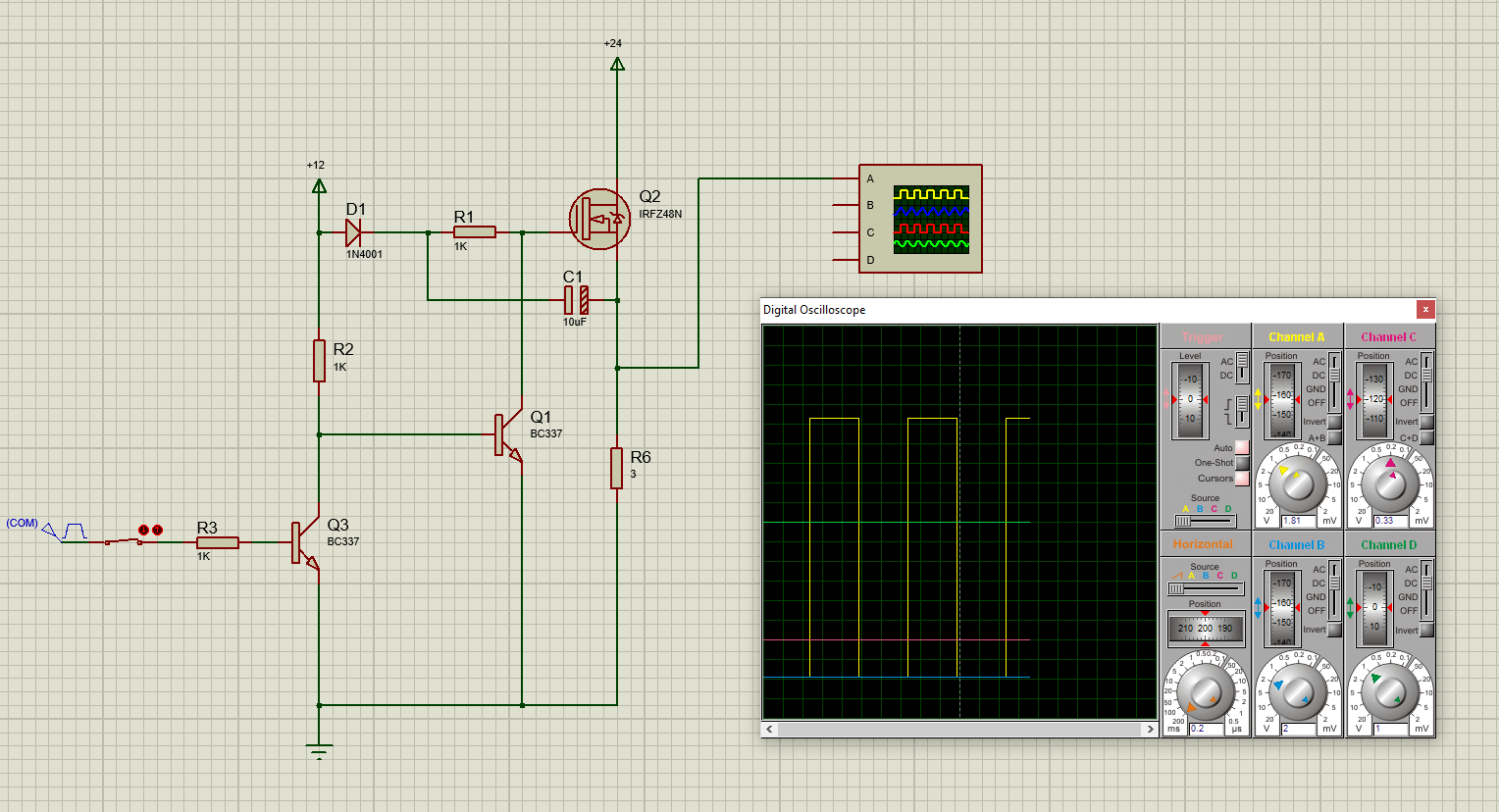This screenshot has width=1499, height=812.
Task: Click the oscilloscope instrument component
Action: [920, 219]
